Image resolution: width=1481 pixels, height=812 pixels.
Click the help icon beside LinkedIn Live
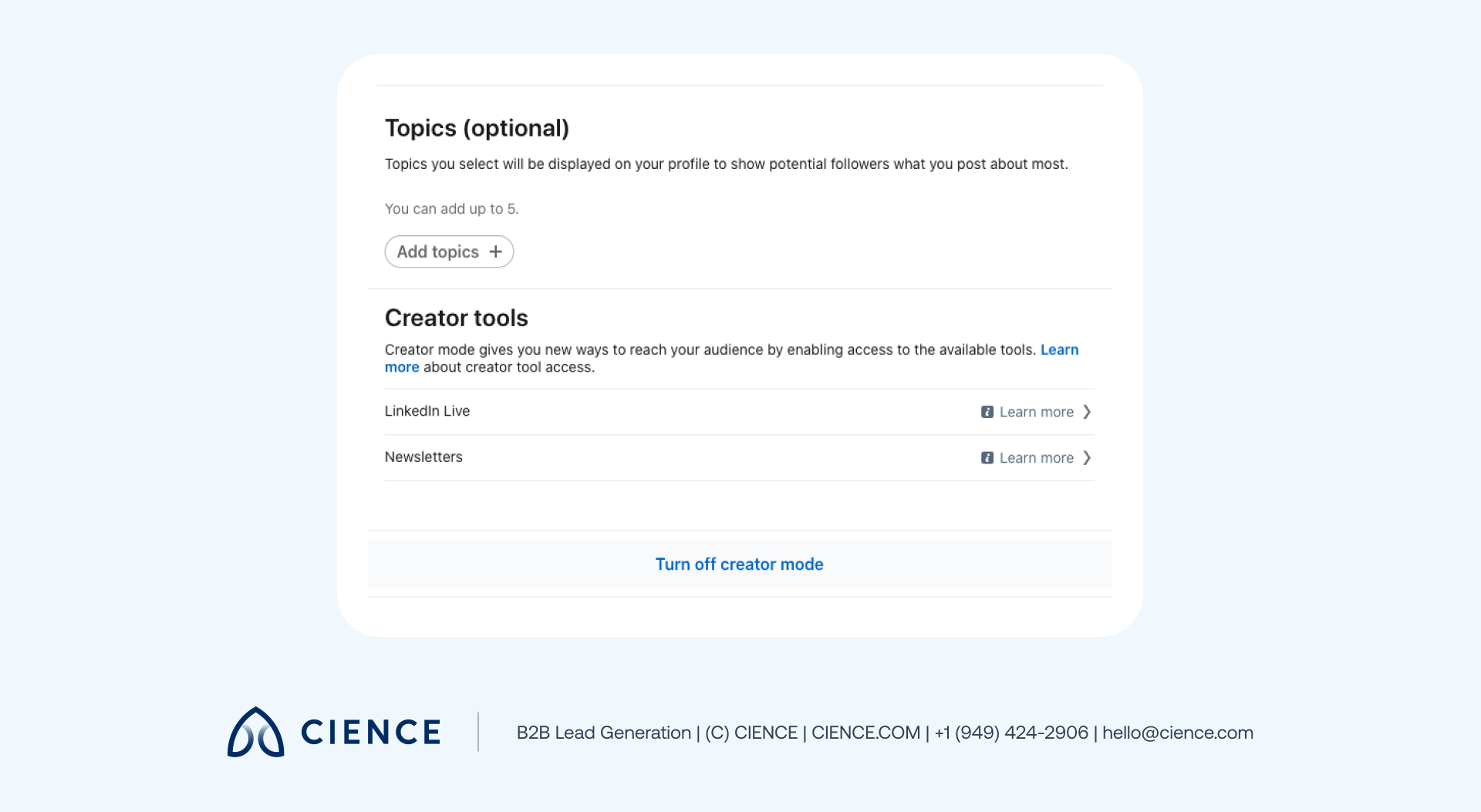pyautogui.click(x=987, y=412)
